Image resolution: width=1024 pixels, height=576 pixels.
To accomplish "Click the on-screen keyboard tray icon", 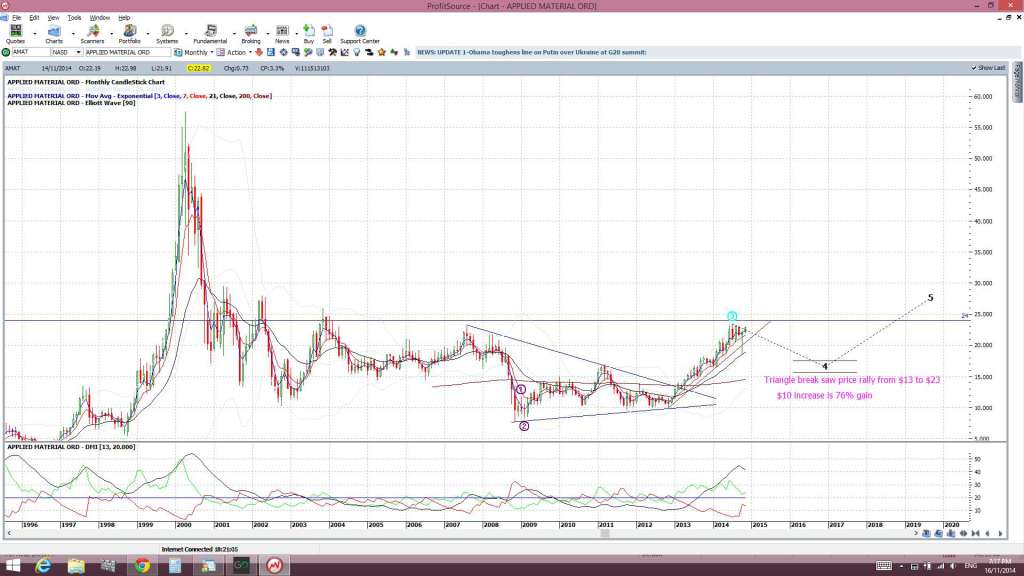I will coord(884,566).
